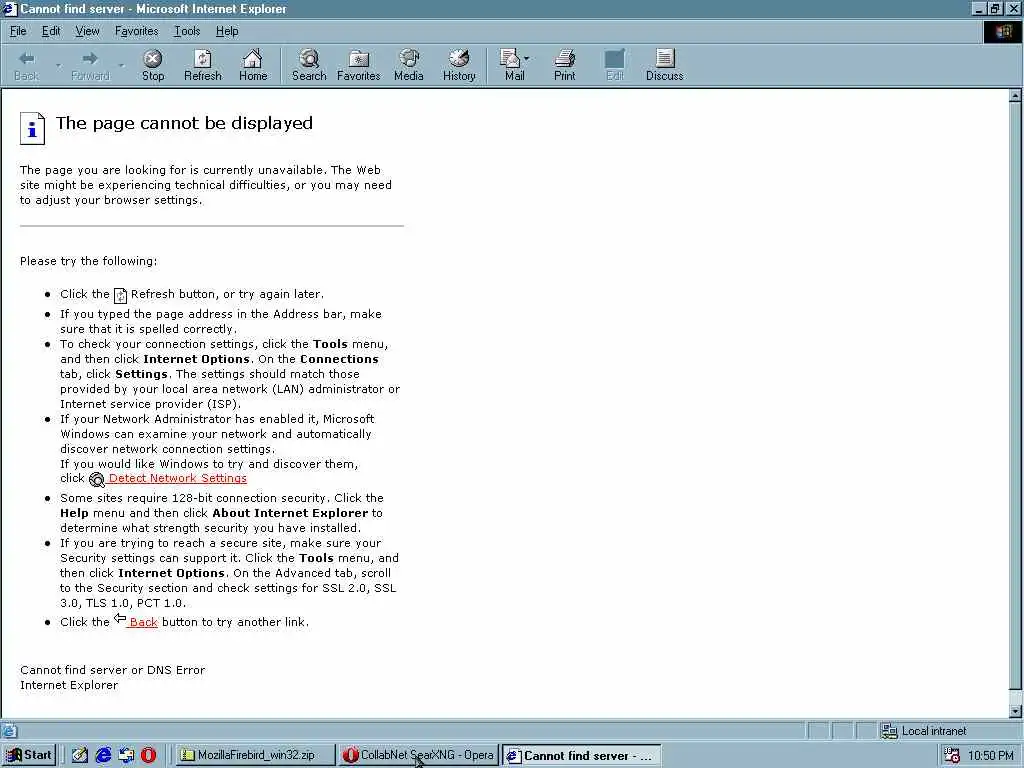The image size is (1024, 768).
Task: Expand the Forward history dropdown arrow
Action: click(x=121, y=65)
